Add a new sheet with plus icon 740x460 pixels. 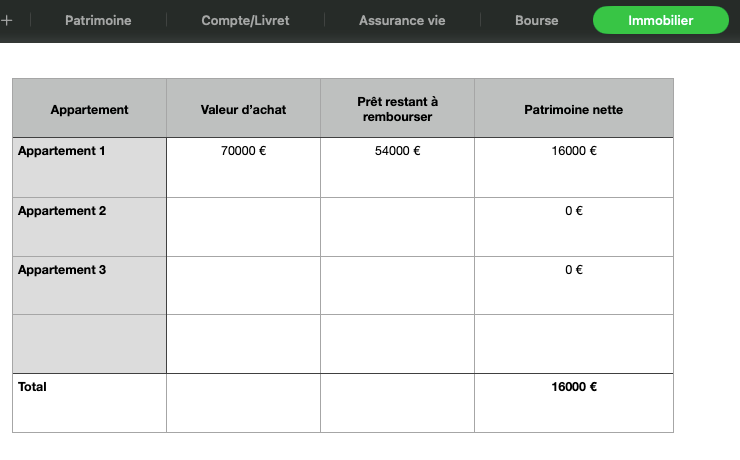point(7,20)
